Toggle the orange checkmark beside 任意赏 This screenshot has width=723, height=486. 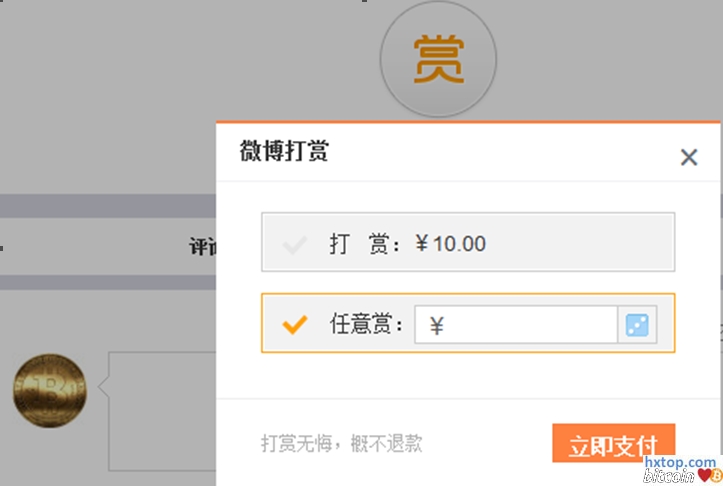coord(294,325)
